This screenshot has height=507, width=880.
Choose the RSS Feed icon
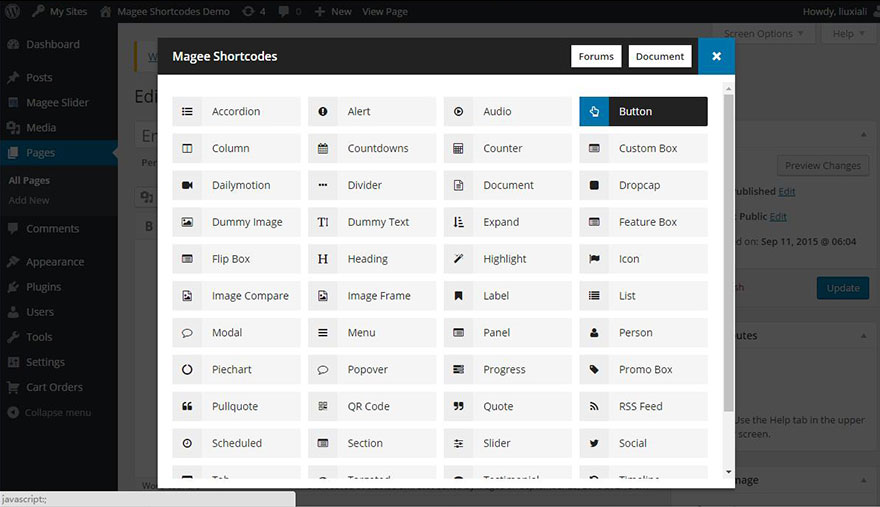(594, 407)
